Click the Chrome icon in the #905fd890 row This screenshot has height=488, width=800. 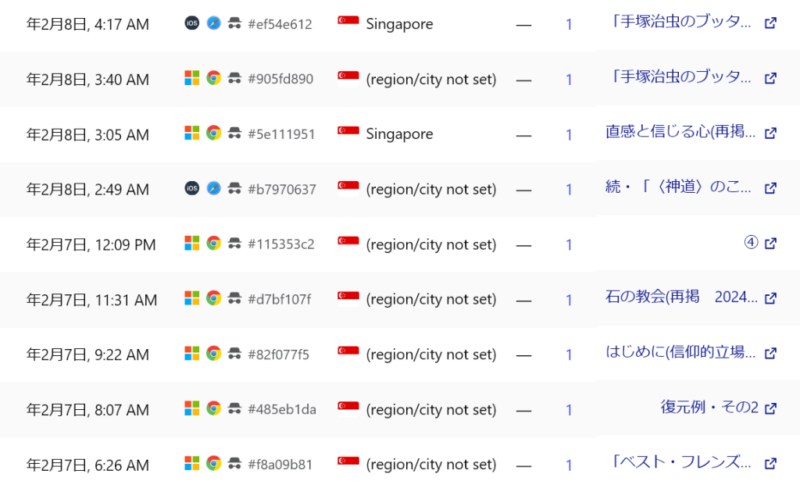(x=213, y=78)
